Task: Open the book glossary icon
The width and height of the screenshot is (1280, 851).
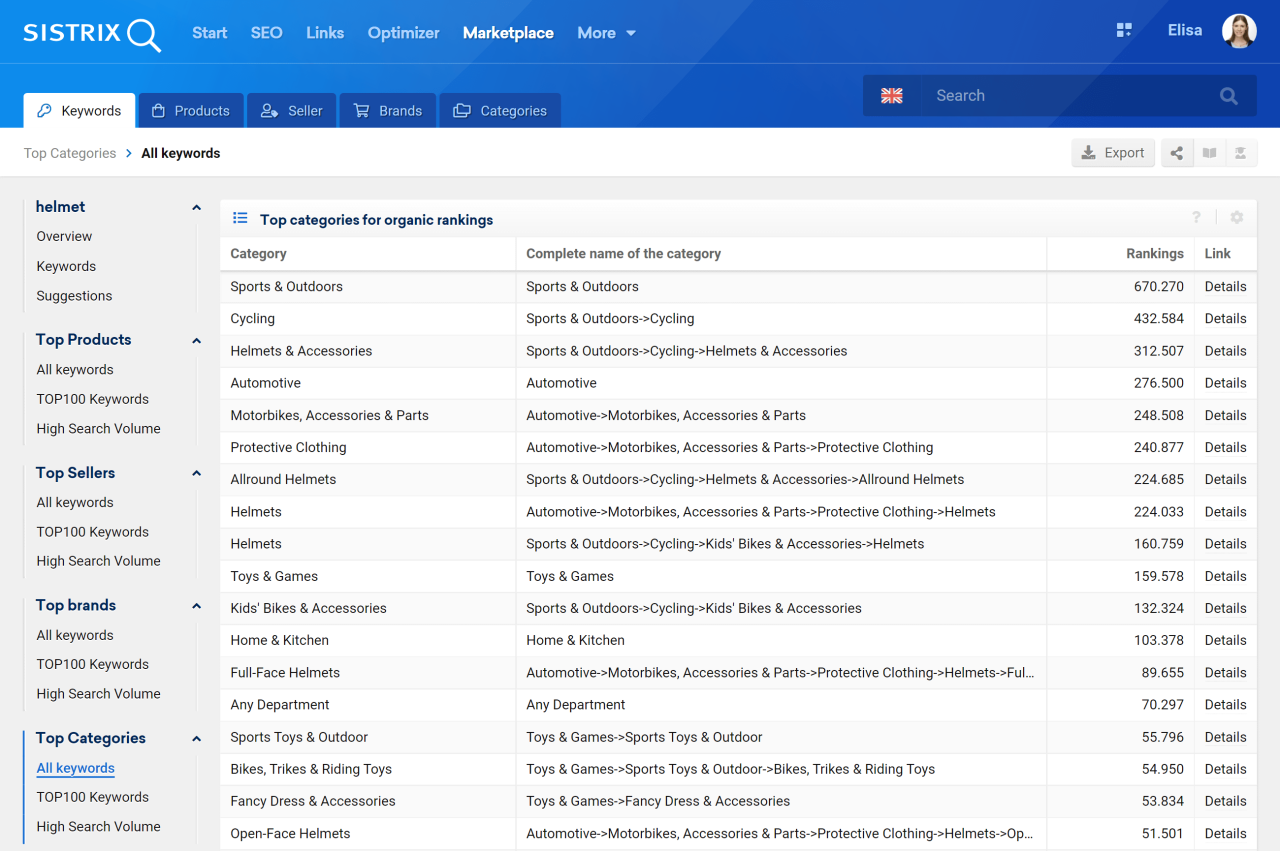Action: point(1209,152)
